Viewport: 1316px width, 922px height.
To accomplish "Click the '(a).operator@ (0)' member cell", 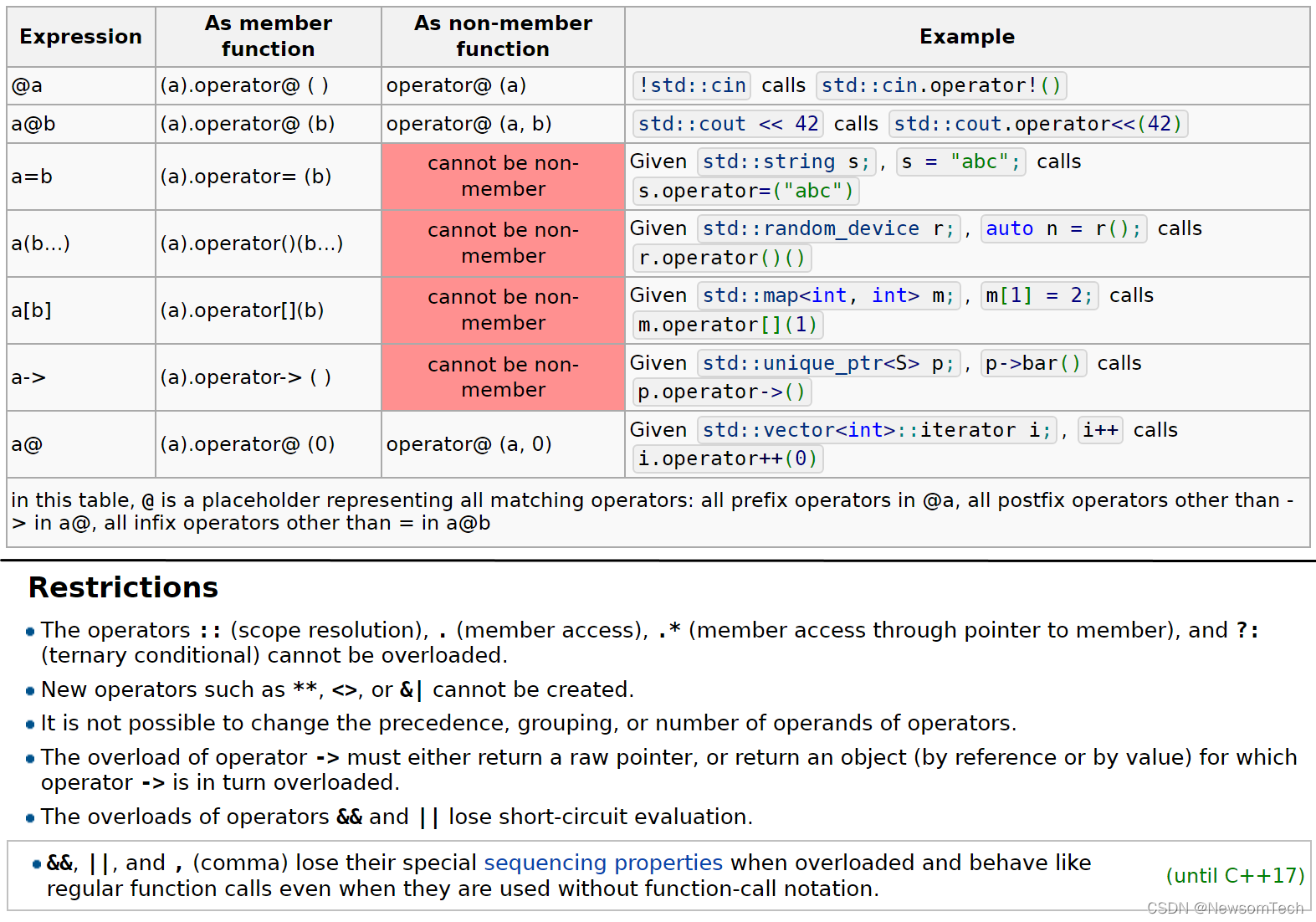I will pyautogui.click(x=269, y=444).
